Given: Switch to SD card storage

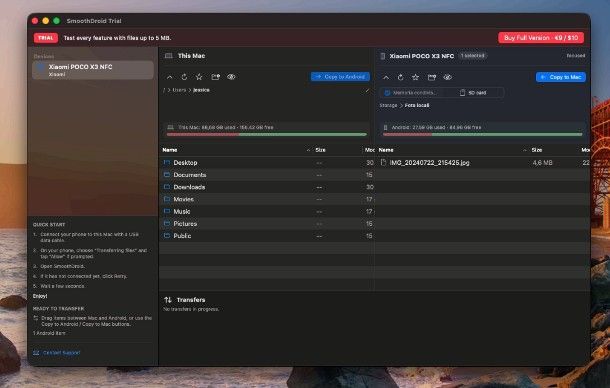Looking at the screenshot, I should (473, 93).
